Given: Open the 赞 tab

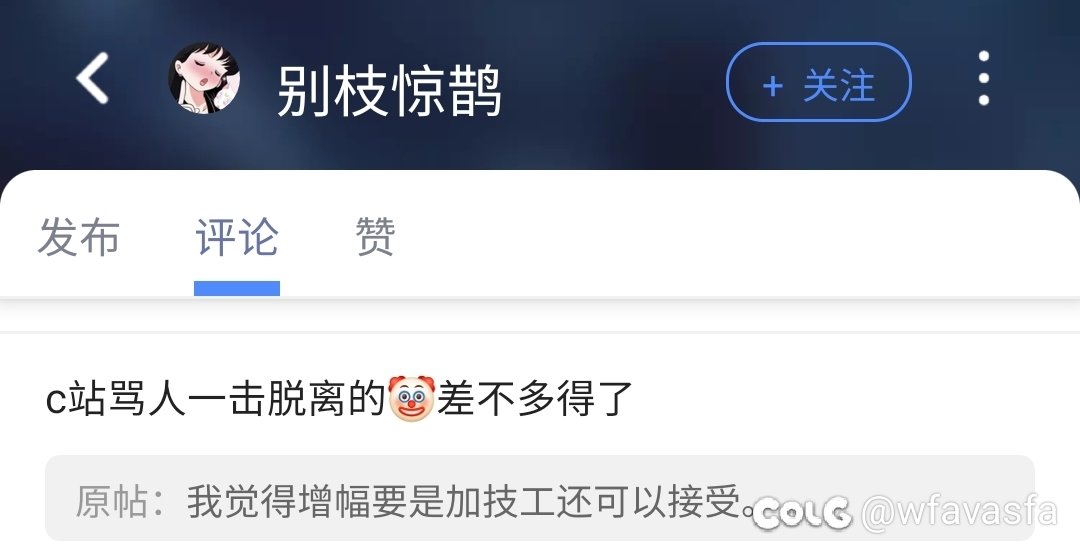Looking at the screenshot, I should (375, 237).
